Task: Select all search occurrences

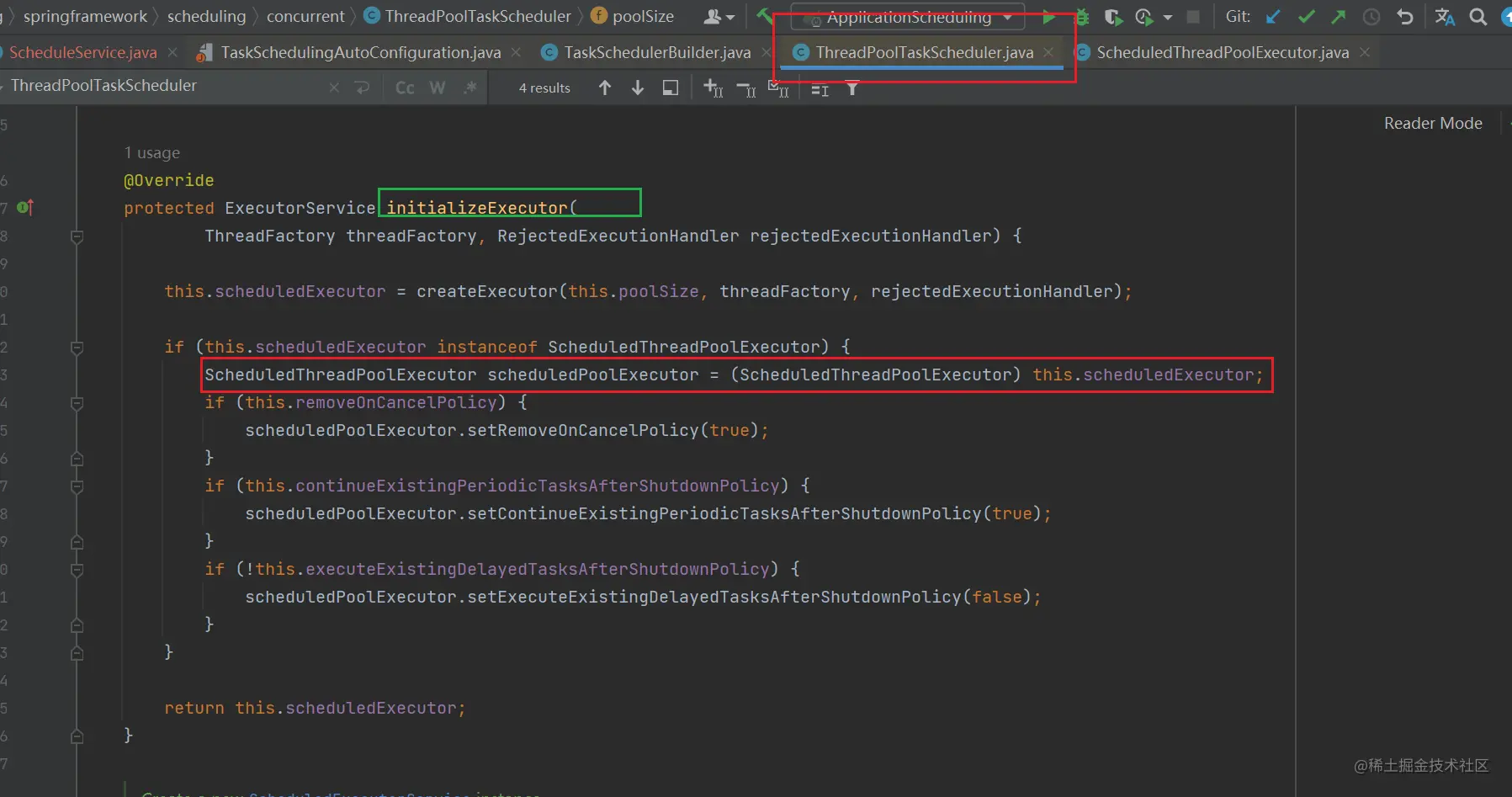Action: [x=778, y=88]
